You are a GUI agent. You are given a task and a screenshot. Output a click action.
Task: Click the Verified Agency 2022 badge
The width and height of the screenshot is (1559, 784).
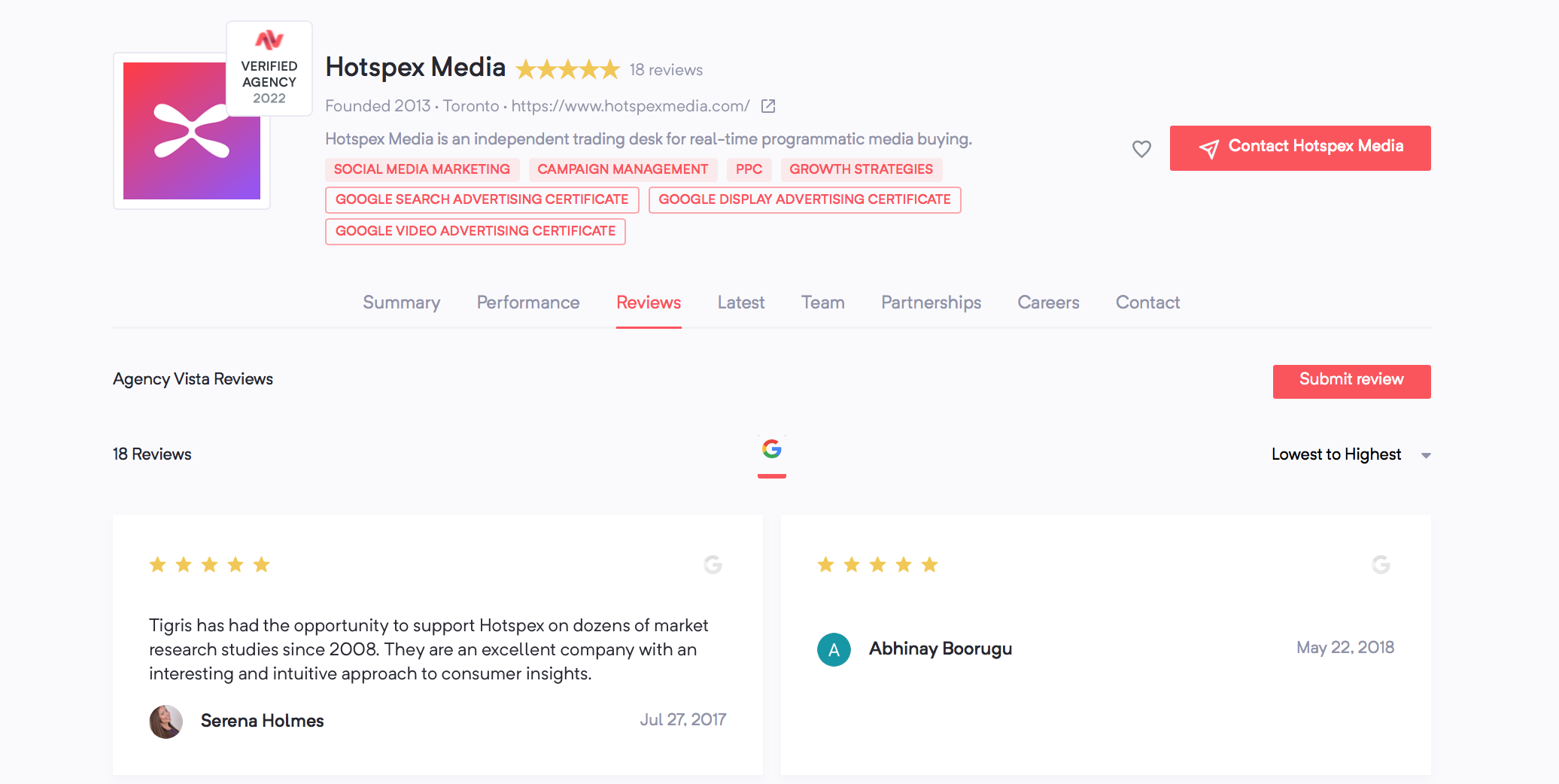[269, 69]
